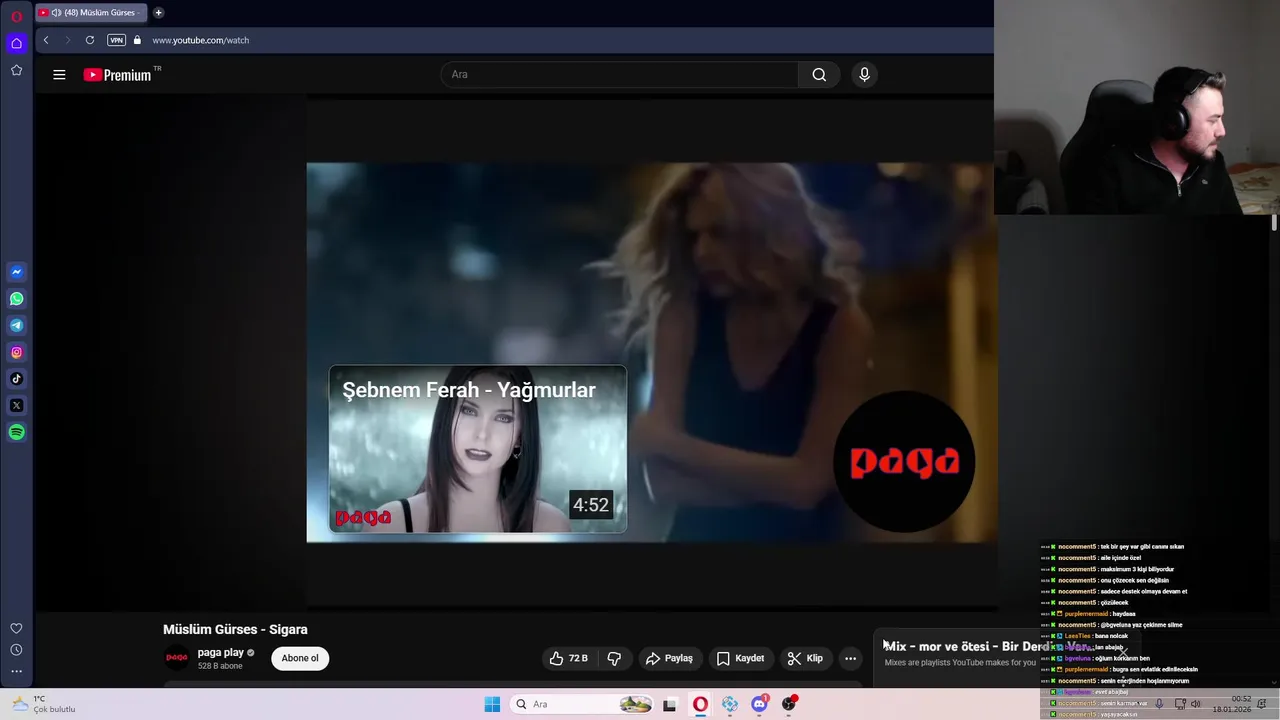
Task: Open the Opera menu logo
Action: click(16, 16)
